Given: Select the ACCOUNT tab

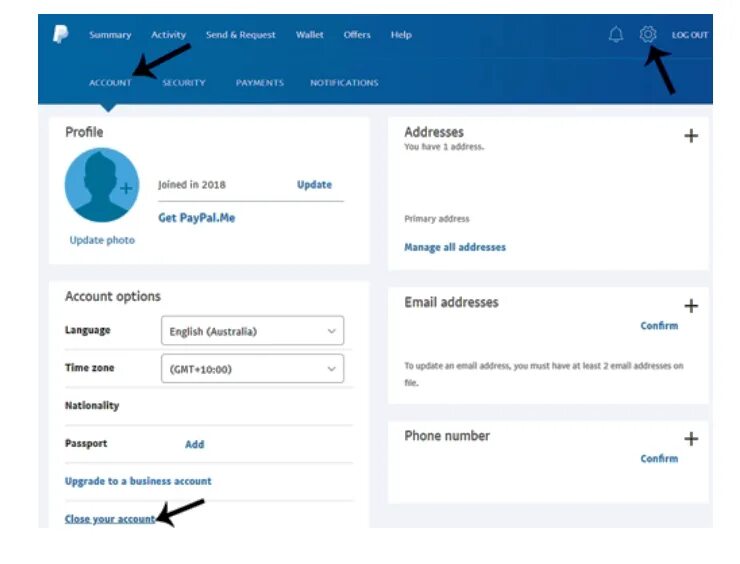Looking at the screenshot, I should (x=110, y=83).
